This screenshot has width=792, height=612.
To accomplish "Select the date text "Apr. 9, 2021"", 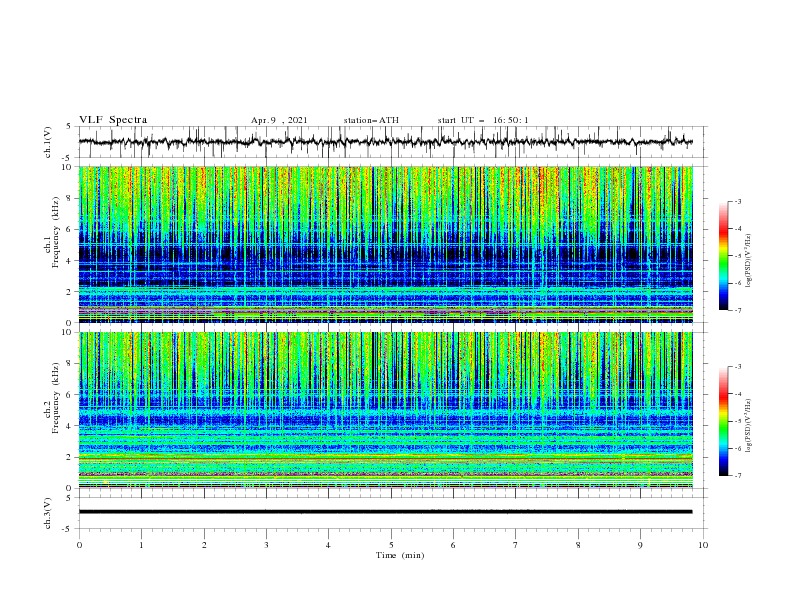I will [x=279, y=120].
